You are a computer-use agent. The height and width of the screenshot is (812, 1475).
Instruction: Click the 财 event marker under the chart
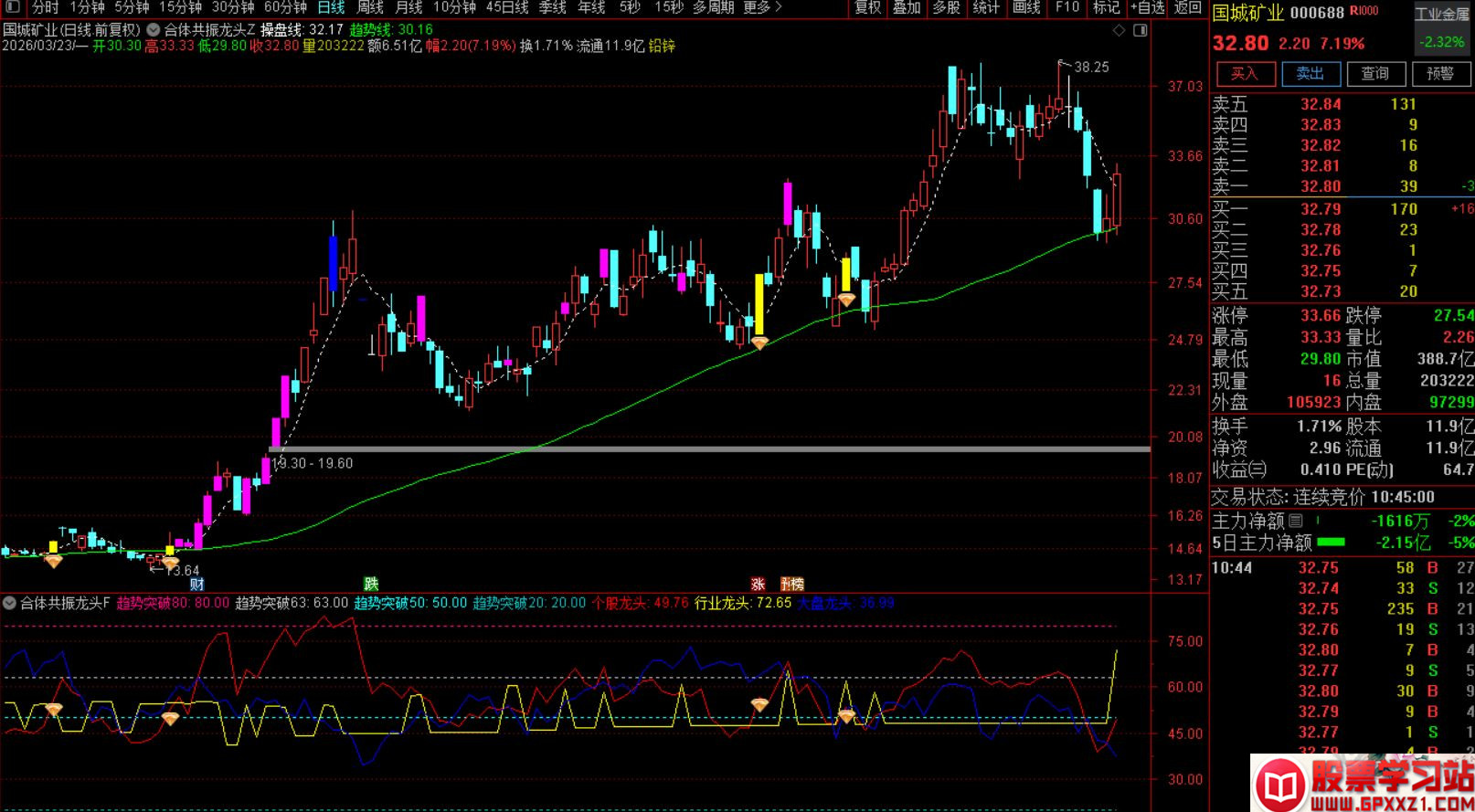(196, 584)
